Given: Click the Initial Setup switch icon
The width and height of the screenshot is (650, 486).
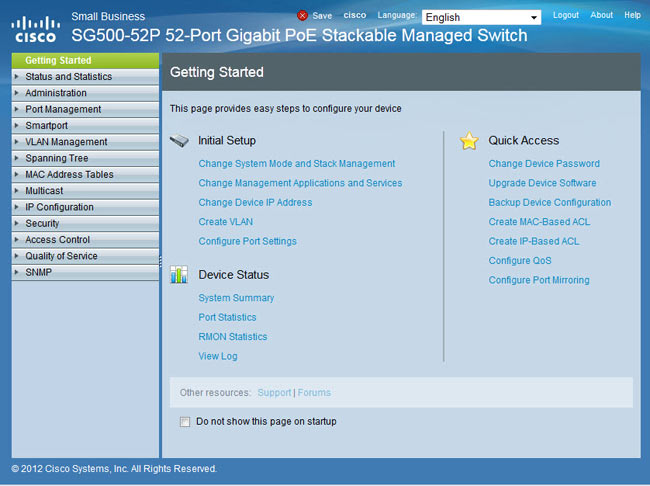Looking at the screenshot, I should (179, 141).
